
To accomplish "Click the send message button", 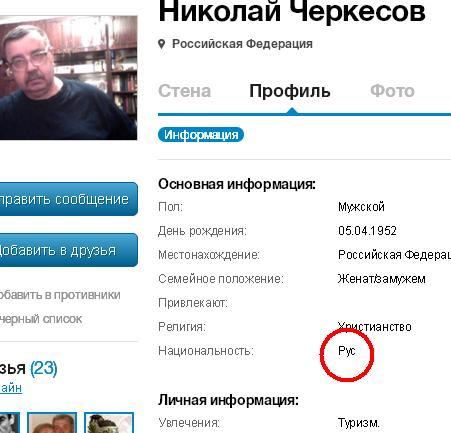I will pos(69,199).
